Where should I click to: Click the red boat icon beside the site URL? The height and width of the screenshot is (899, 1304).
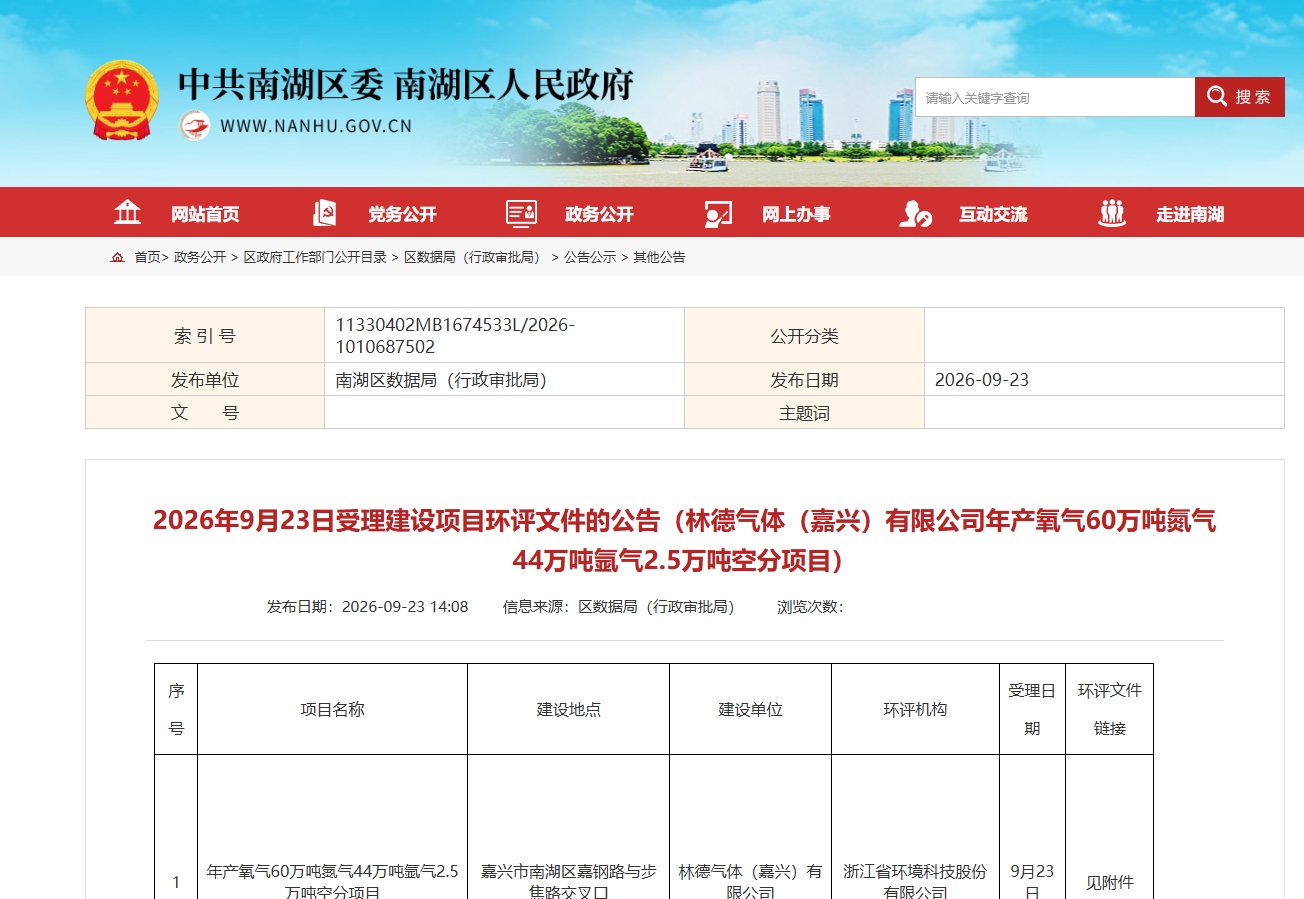[x=195, y=126]
